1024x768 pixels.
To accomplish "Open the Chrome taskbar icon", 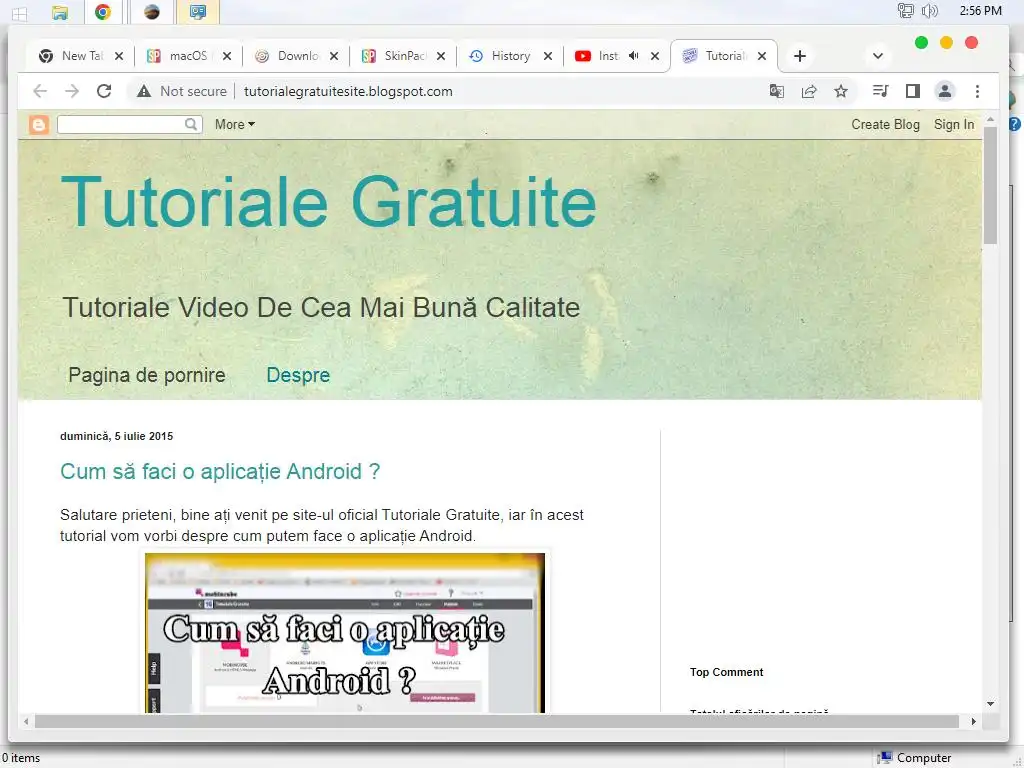I will pos(103,12).
